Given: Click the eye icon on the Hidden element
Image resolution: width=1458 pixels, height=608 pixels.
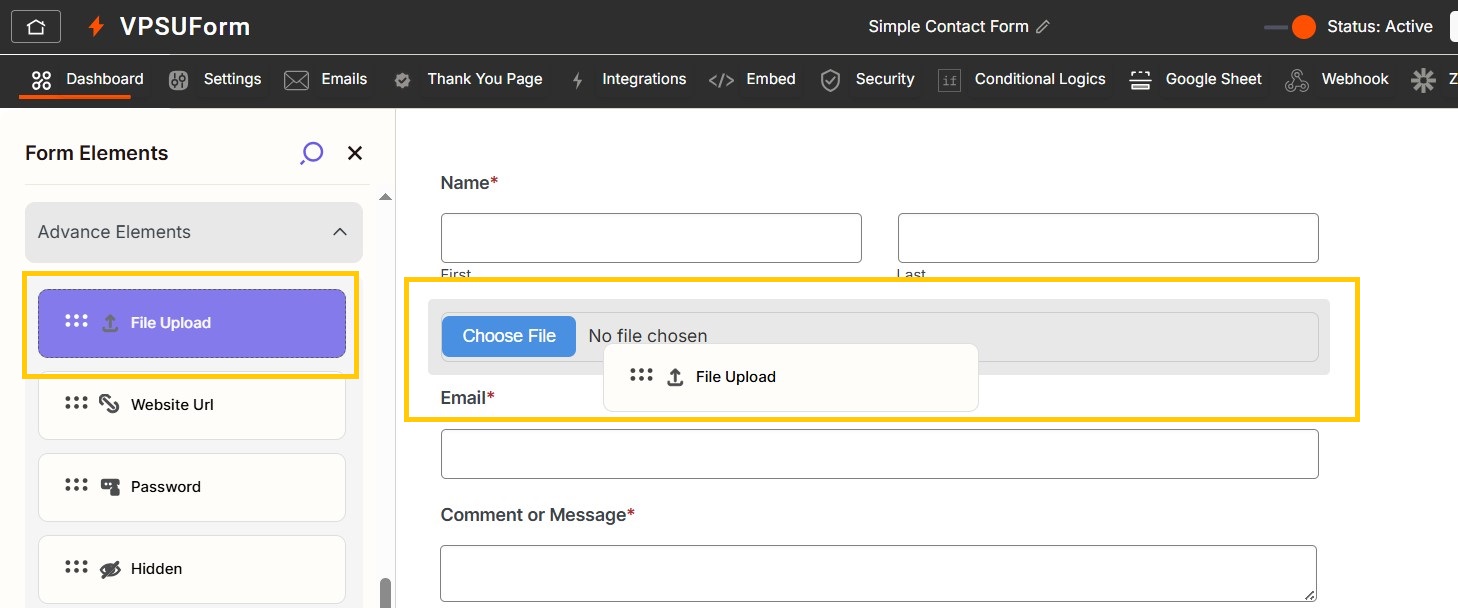Looking at the screenshot, I should pyautogui.click(x=109, y=568).
